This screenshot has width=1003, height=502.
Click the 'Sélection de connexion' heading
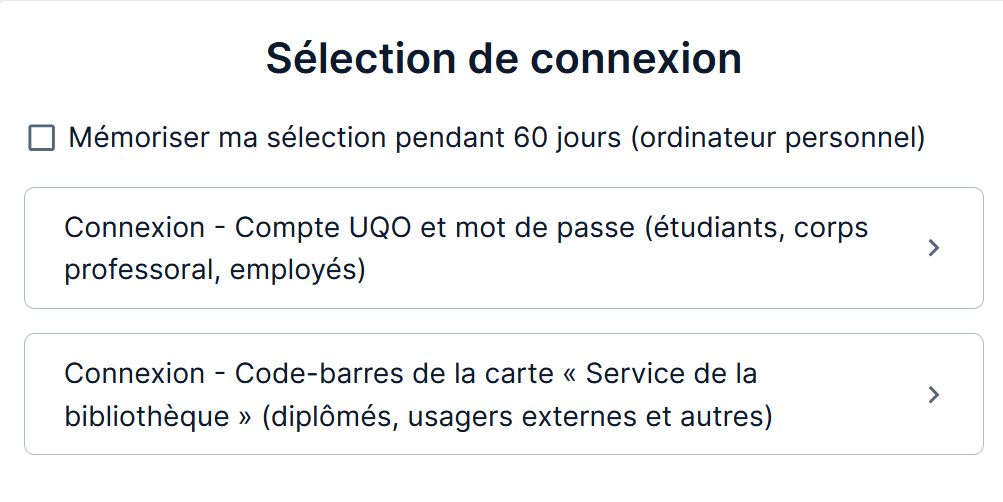(503, 59)
